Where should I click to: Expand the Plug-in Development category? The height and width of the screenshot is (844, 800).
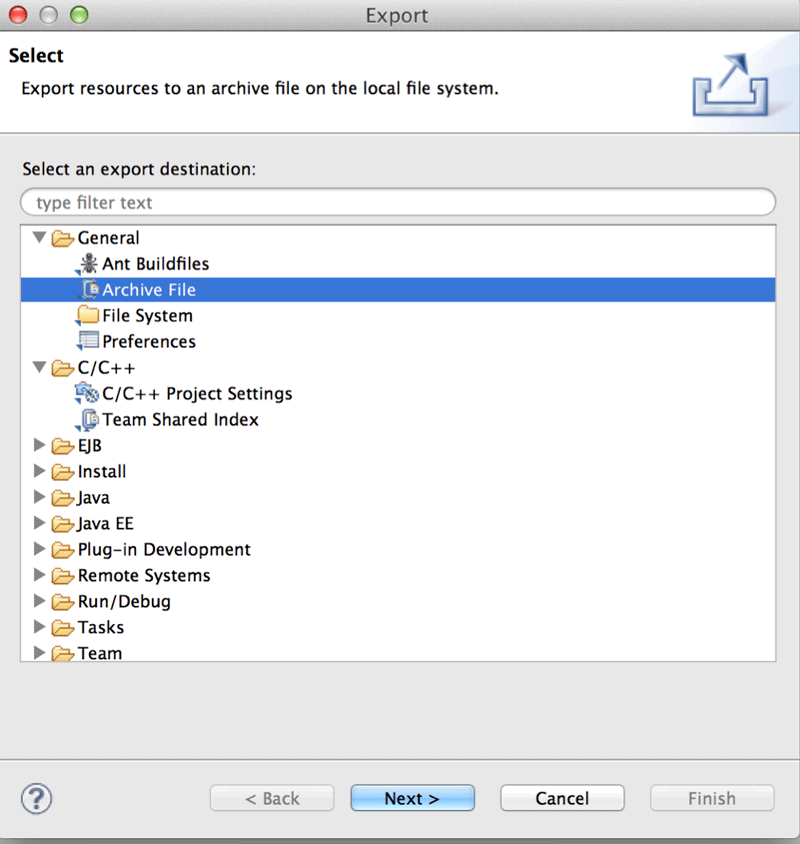click(x=40, y=550)
